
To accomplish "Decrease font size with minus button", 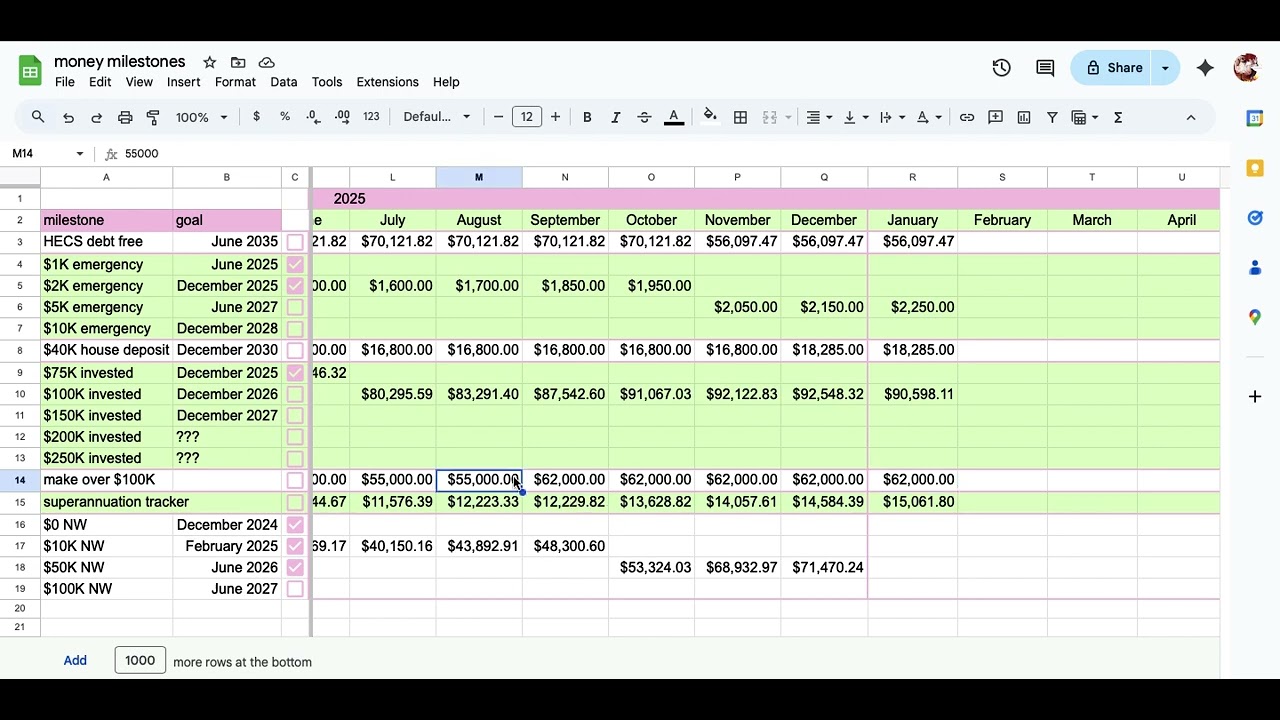I will [498, 117].
